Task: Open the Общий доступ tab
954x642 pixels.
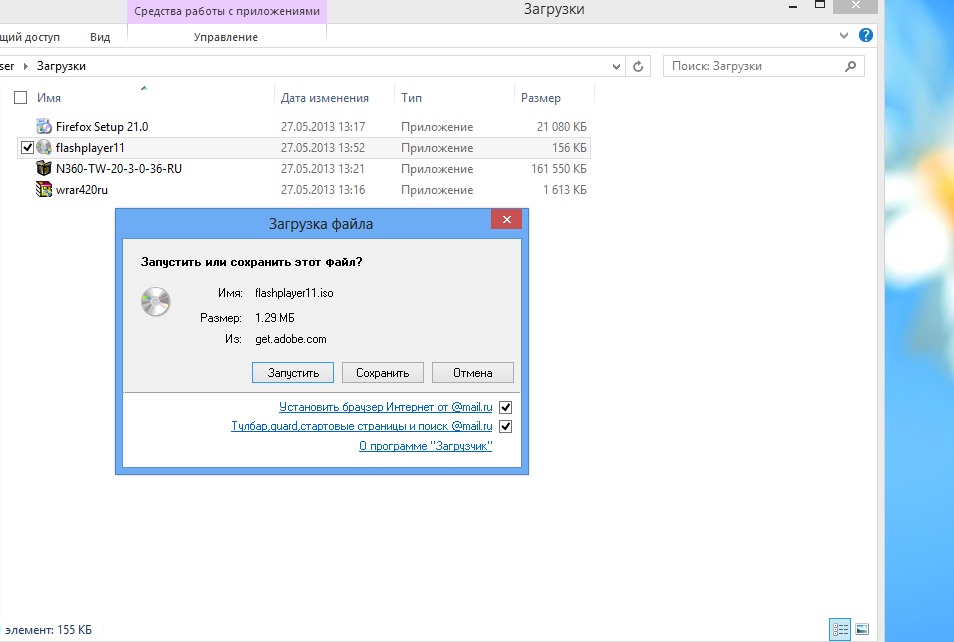Action: tap(30, 37)
